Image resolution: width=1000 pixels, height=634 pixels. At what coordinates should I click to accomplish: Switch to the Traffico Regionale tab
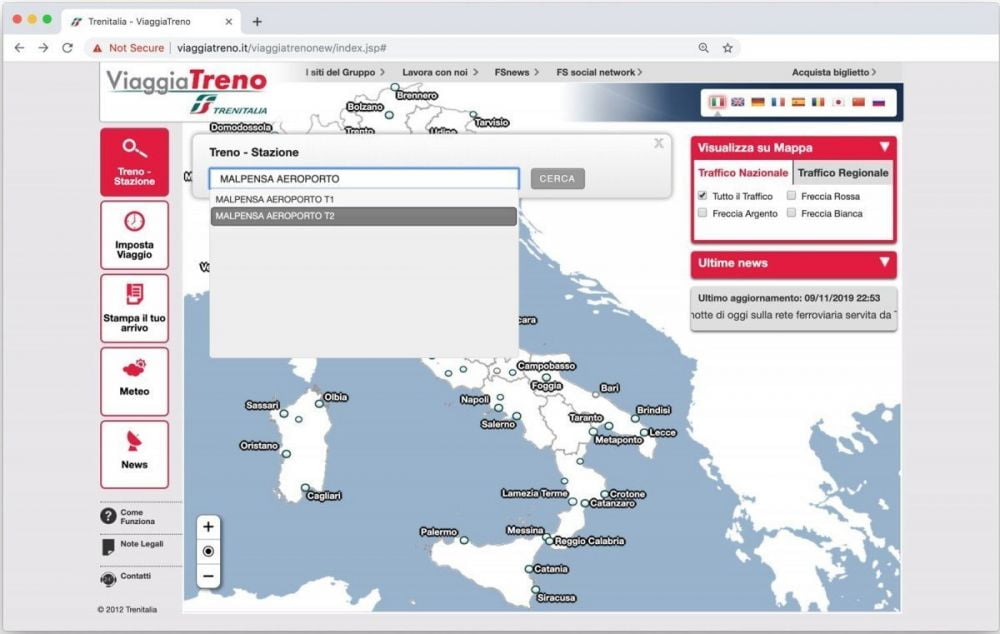(x=844, y=172)
